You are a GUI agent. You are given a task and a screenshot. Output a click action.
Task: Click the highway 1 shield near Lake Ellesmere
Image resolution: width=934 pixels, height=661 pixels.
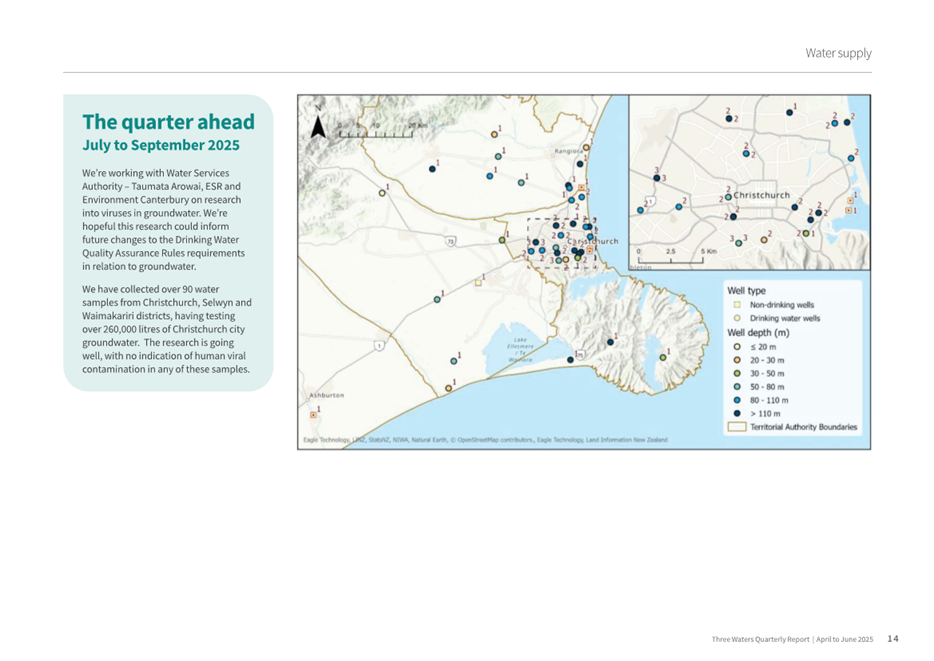click(379, 345)
